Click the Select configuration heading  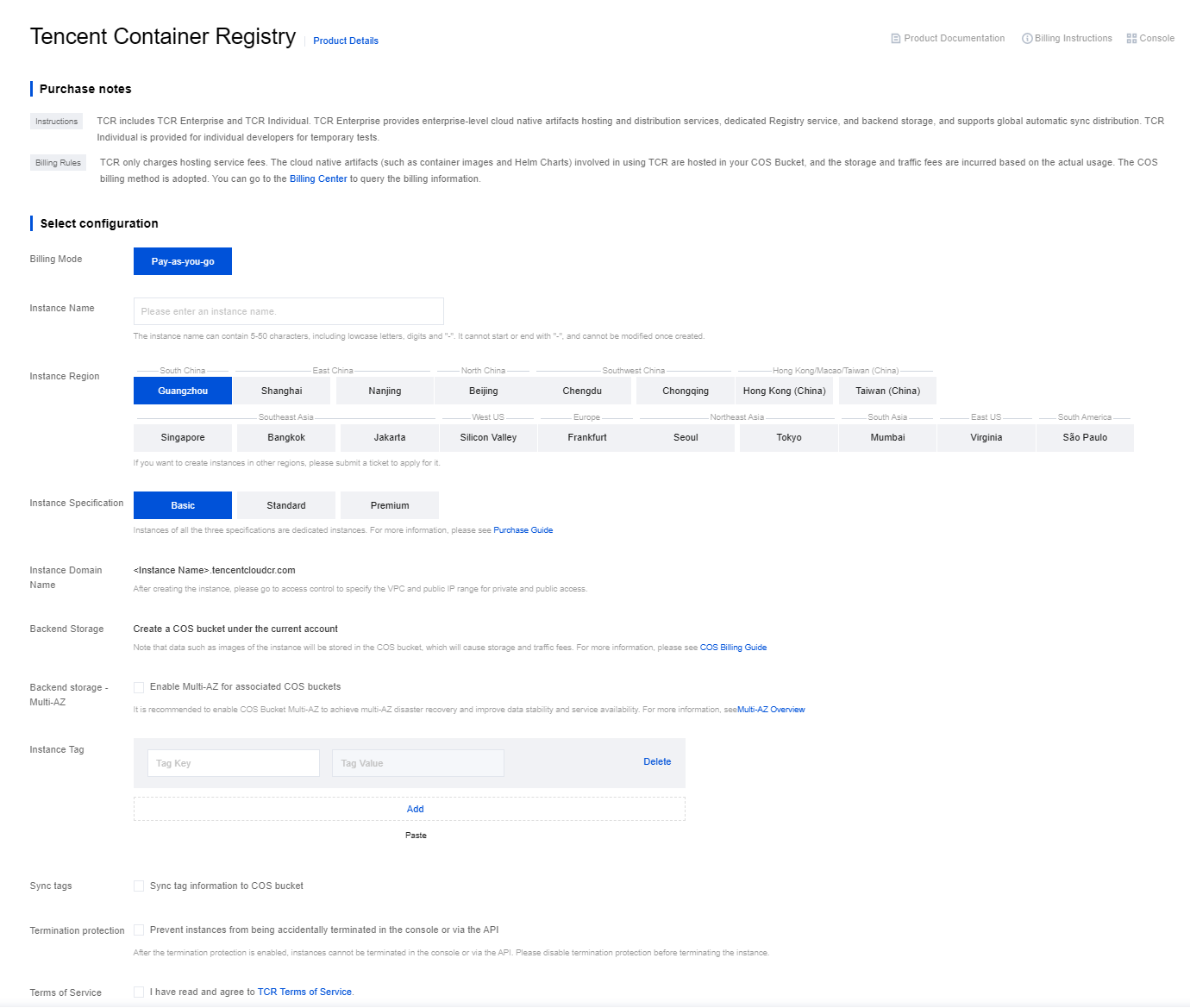99,223
